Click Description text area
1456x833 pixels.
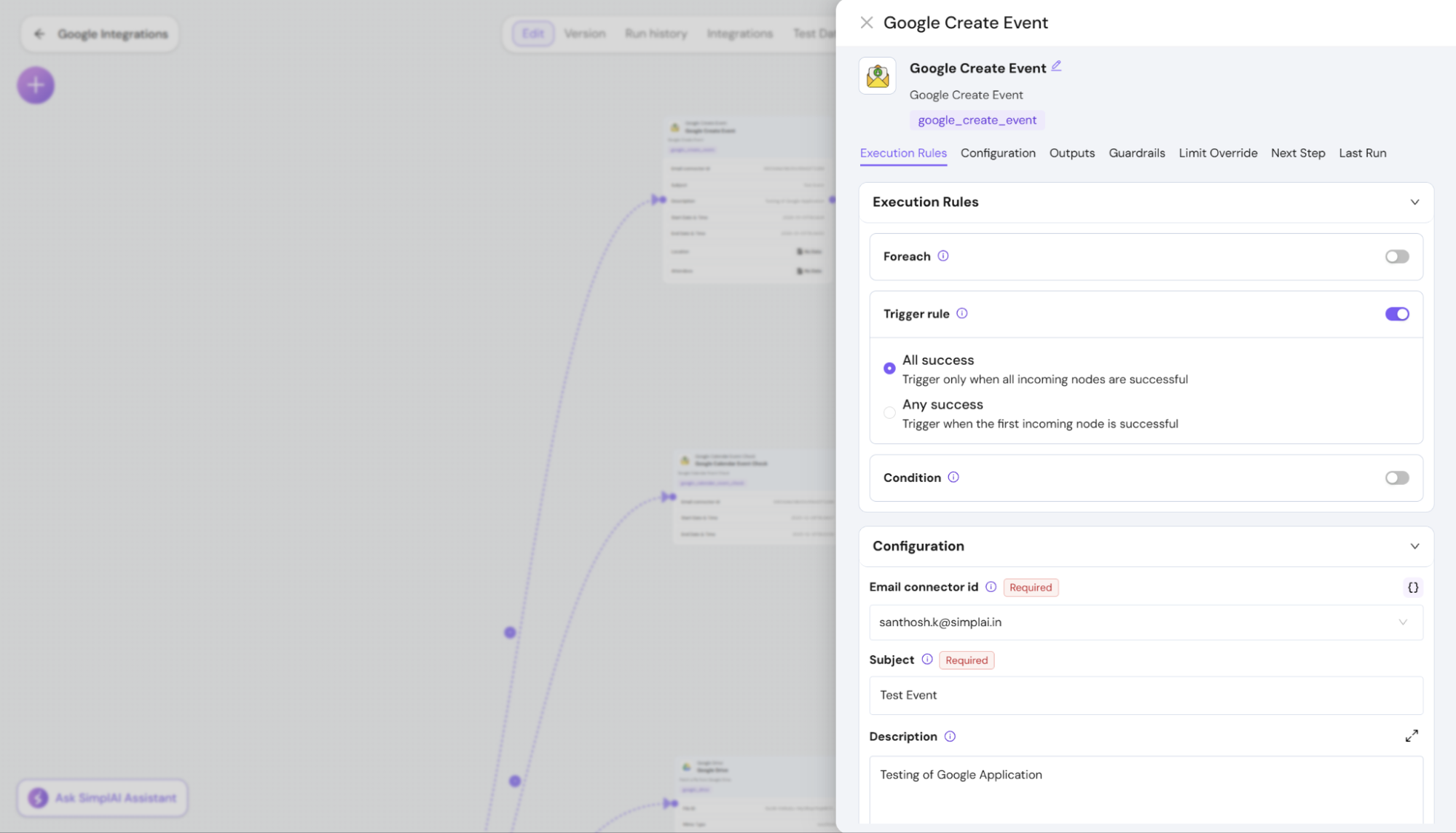pos(1146,790)
